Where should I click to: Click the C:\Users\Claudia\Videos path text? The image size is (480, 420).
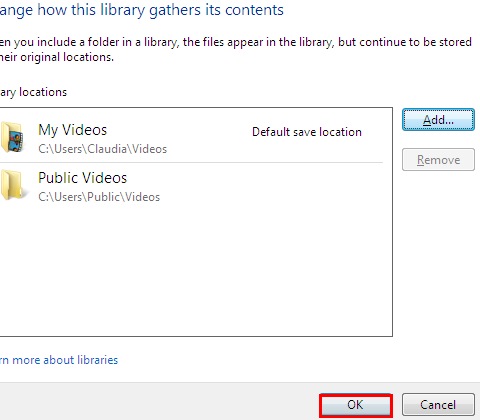pos(102,149)
